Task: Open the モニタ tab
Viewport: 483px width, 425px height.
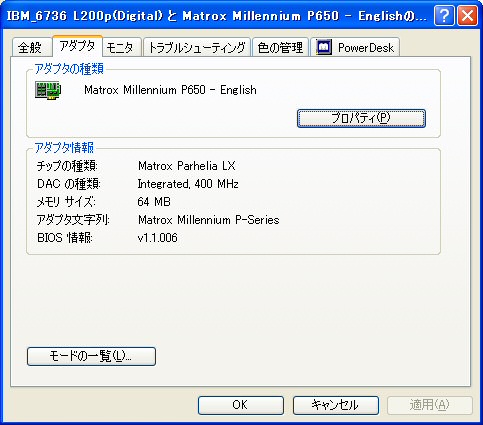Action: click(x=122, y=47)
